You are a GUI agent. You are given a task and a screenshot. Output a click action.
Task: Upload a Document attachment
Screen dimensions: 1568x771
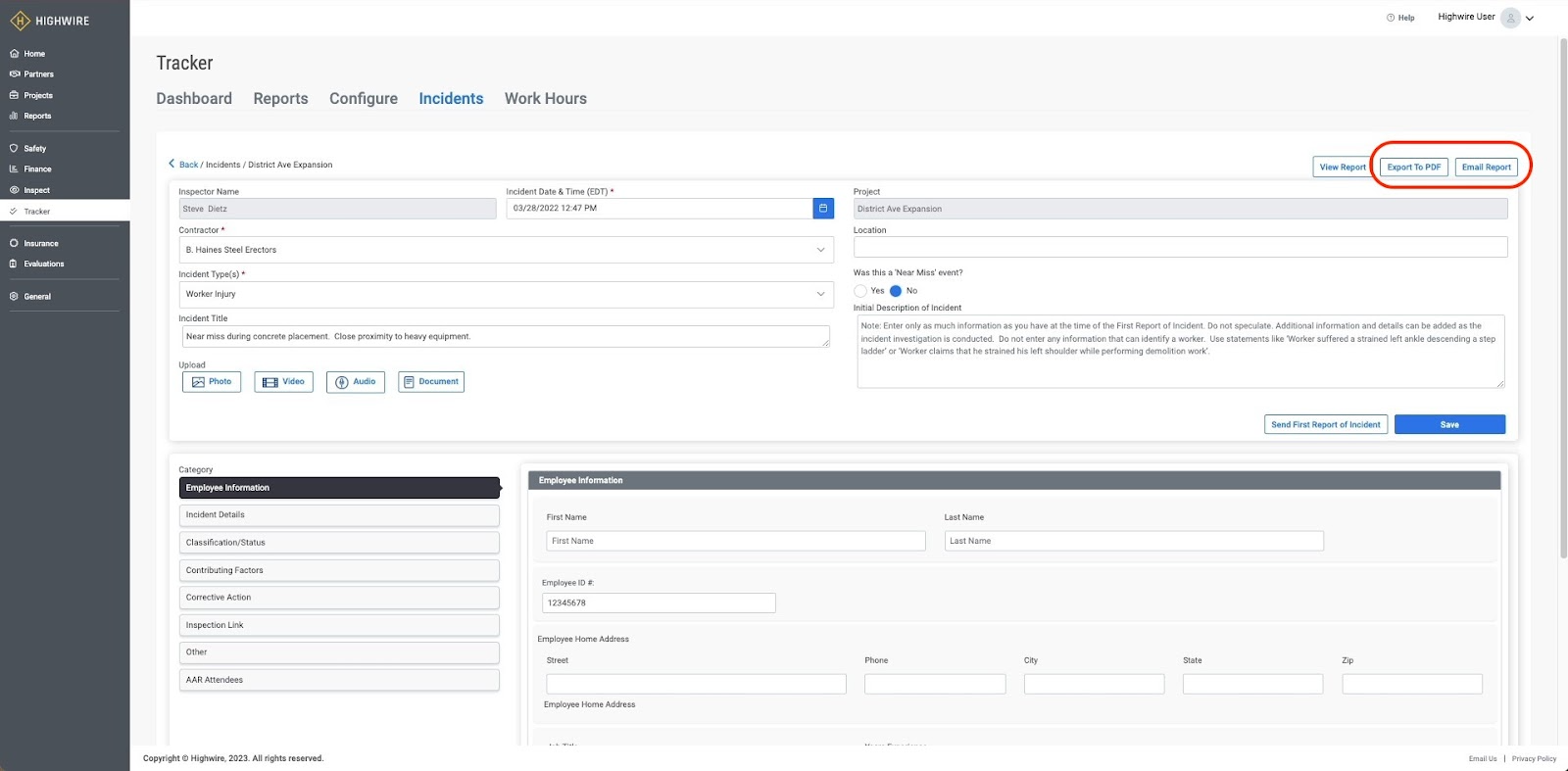pyautogui.click(x=431, y=382)
